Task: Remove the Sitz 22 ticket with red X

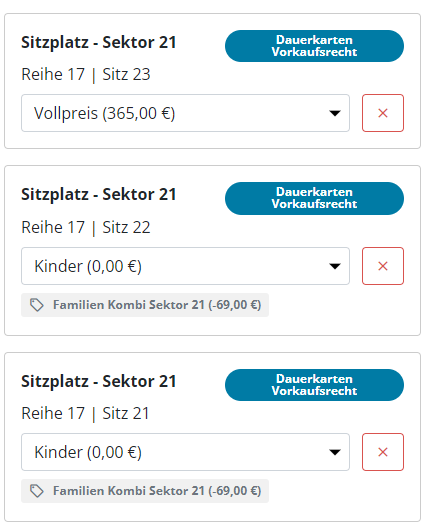Action: 382,266
